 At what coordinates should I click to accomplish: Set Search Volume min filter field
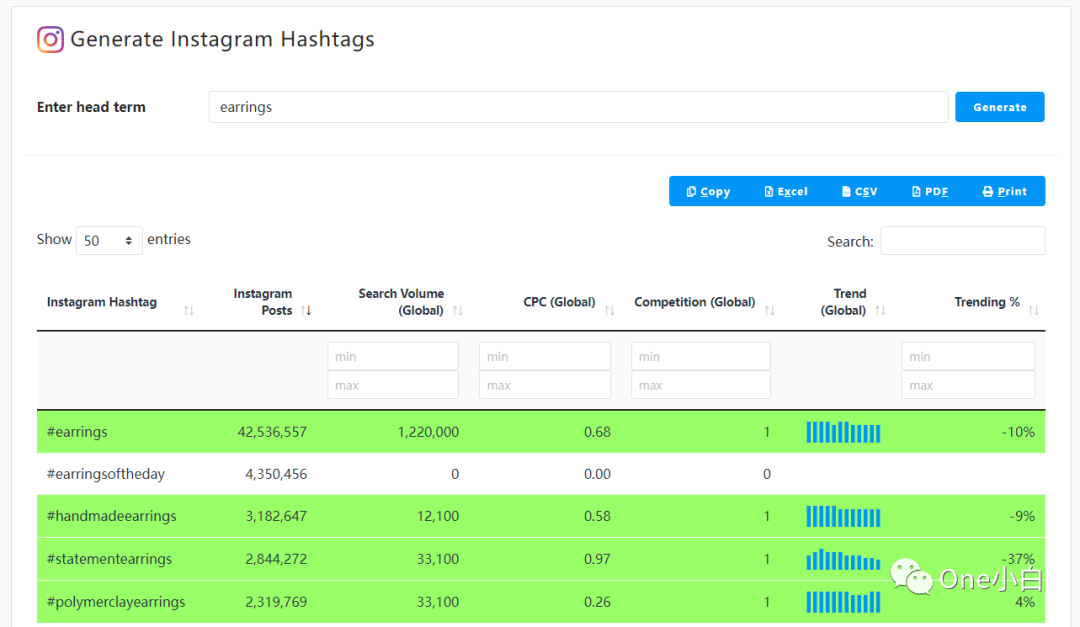pyautogui.click(x=393, y=356)
